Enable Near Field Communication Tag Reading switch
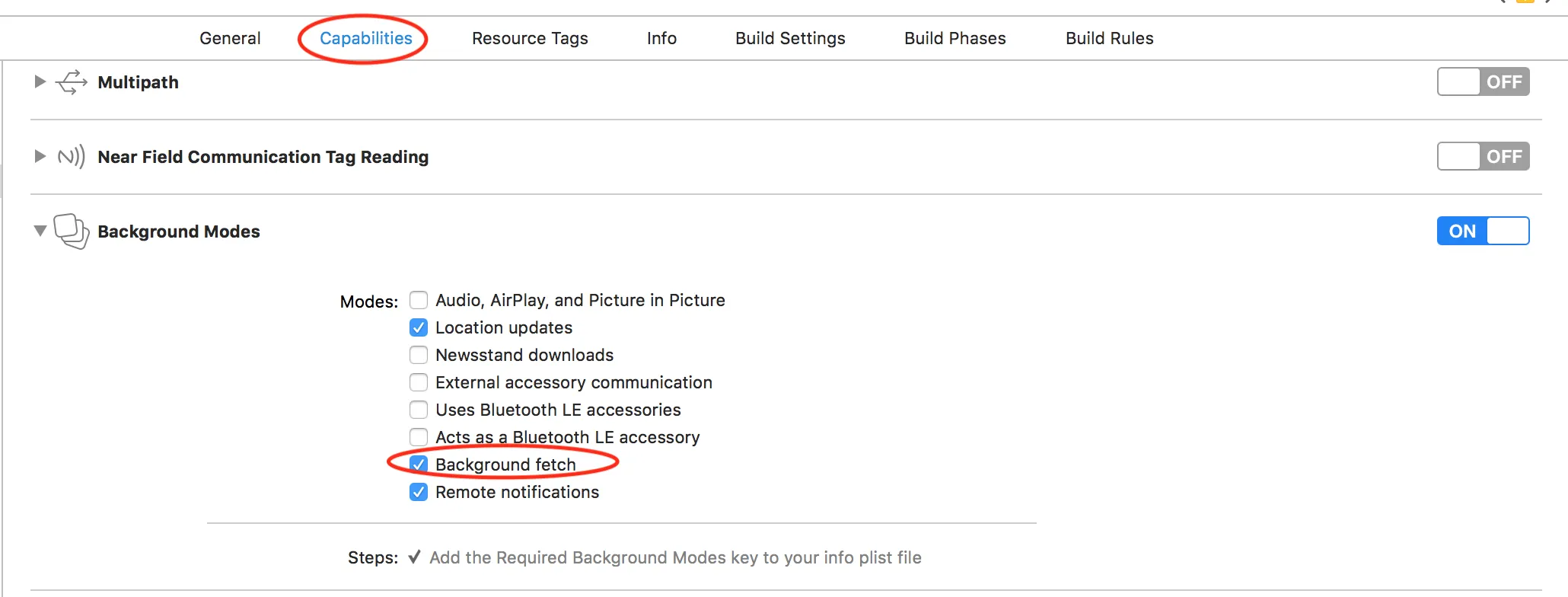The image size is (1568, 597). click(1483, 157)
